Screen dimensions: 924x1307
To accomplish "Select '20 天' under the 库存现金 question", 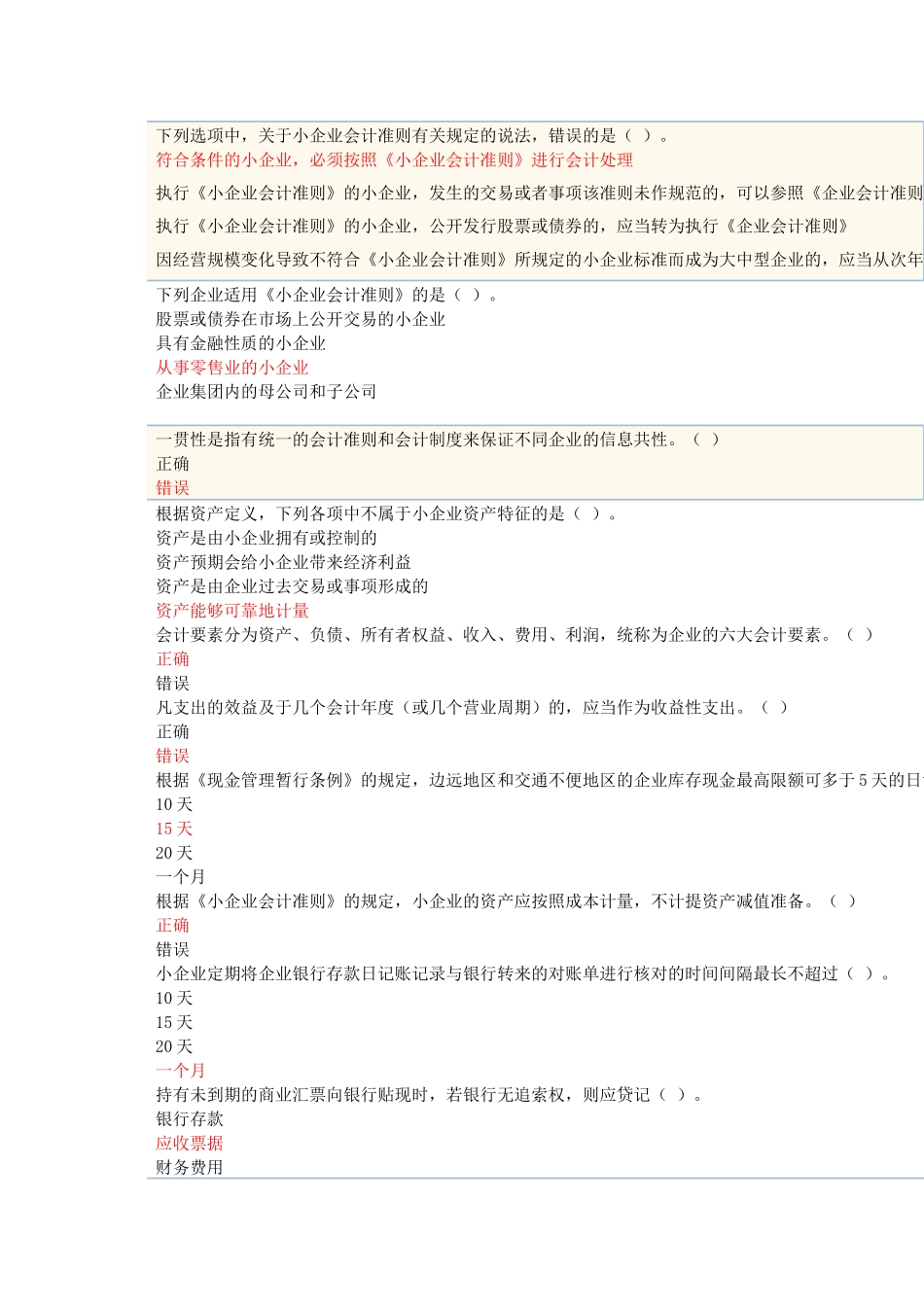I will pyautogui.click(x=174, y=853).
